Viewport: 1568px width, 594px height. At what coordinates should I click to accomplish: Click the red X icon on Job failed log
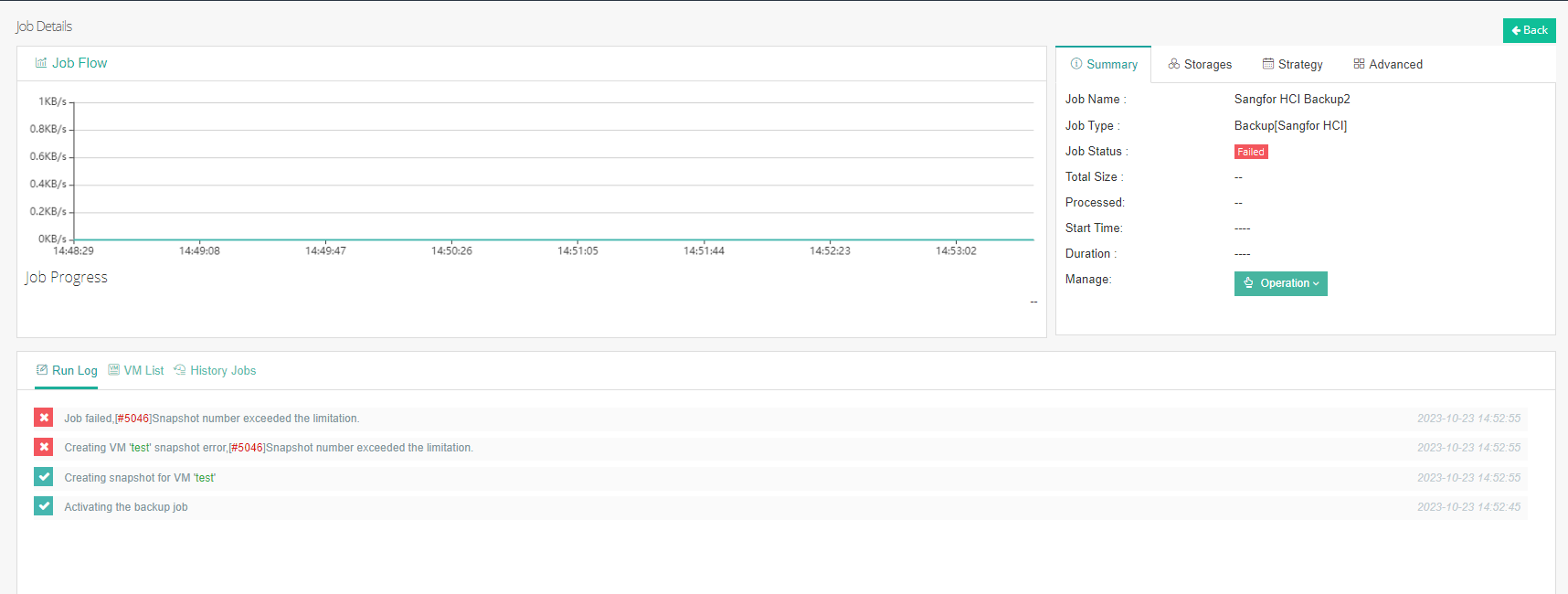click(44, 418)
